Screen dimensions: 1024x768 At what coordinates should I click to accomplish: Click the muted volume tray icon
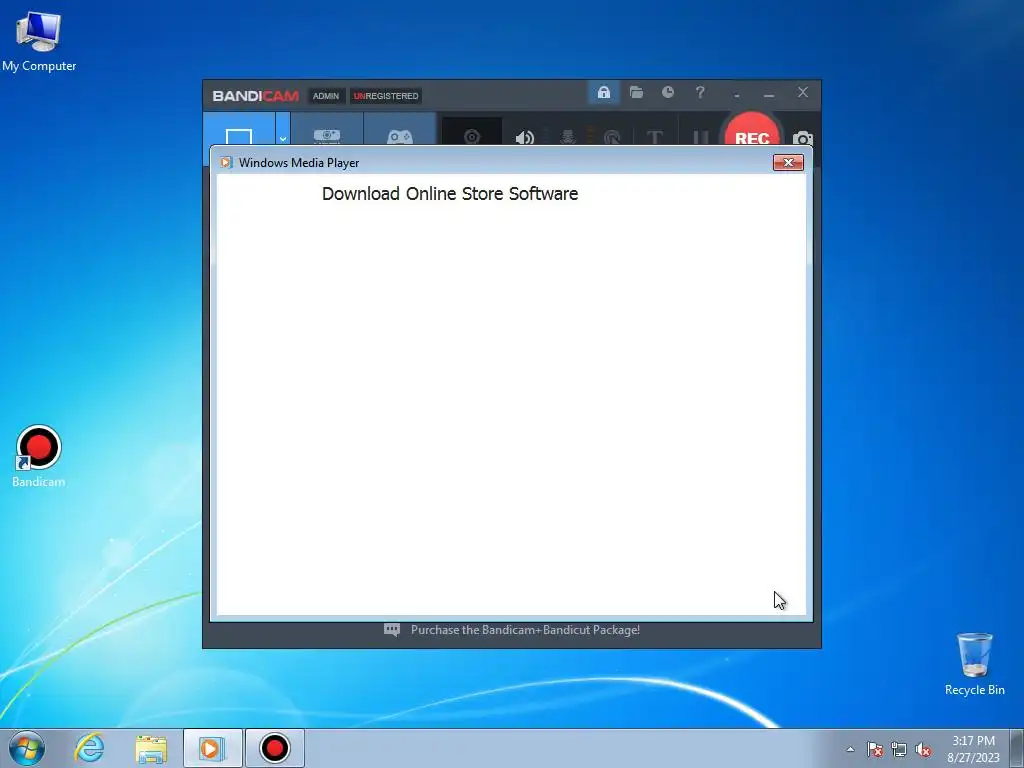point(923,749)
